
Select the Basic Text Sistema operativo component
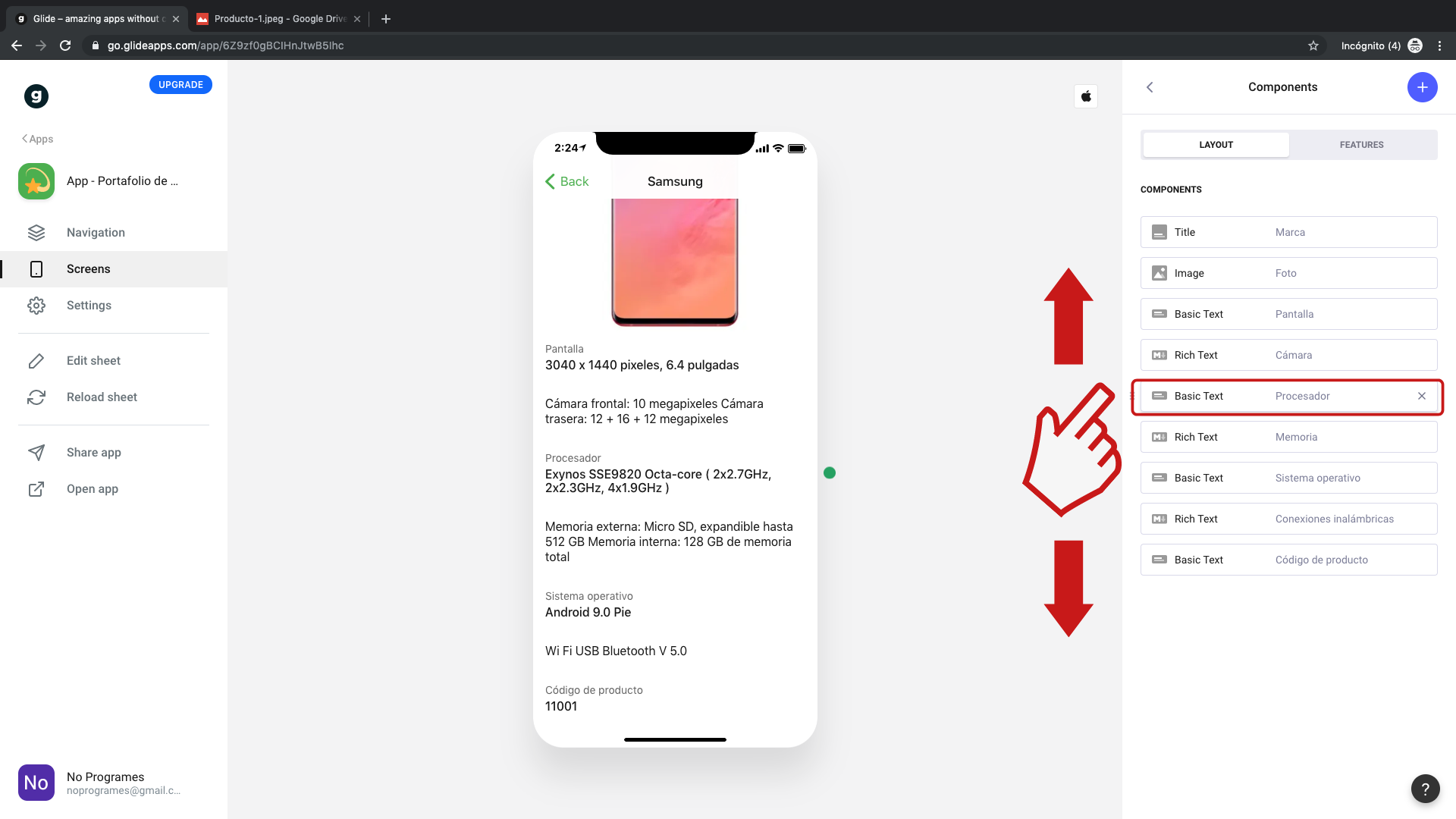pyautogui.click(x=1289, y=478)
